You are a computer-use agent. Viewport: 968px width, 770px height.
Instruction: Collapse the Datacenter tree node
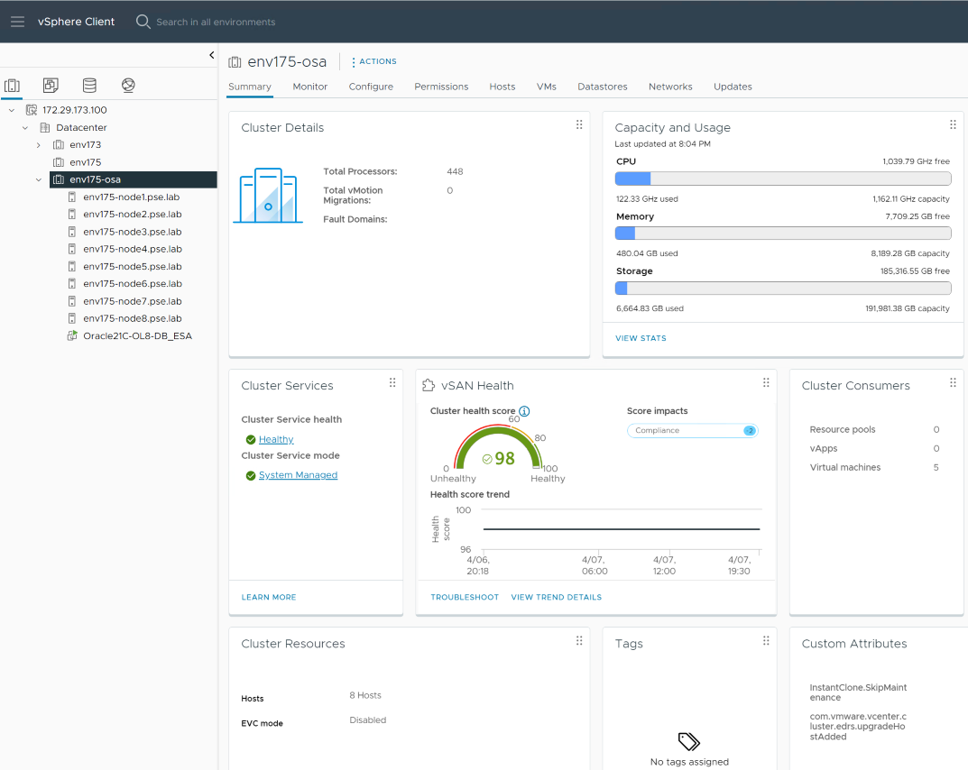tap(25, 128)
